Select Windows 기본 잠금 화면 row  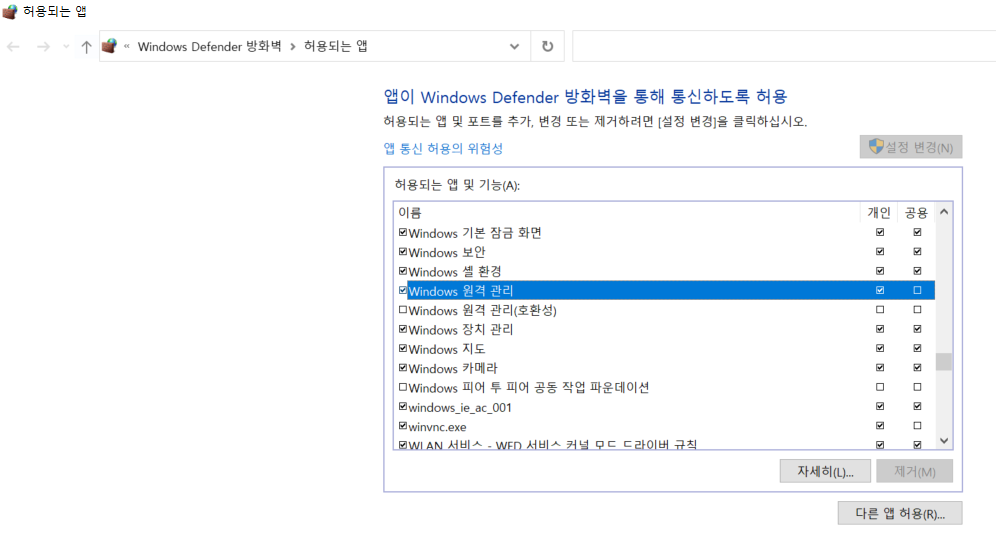coord(664,233)
